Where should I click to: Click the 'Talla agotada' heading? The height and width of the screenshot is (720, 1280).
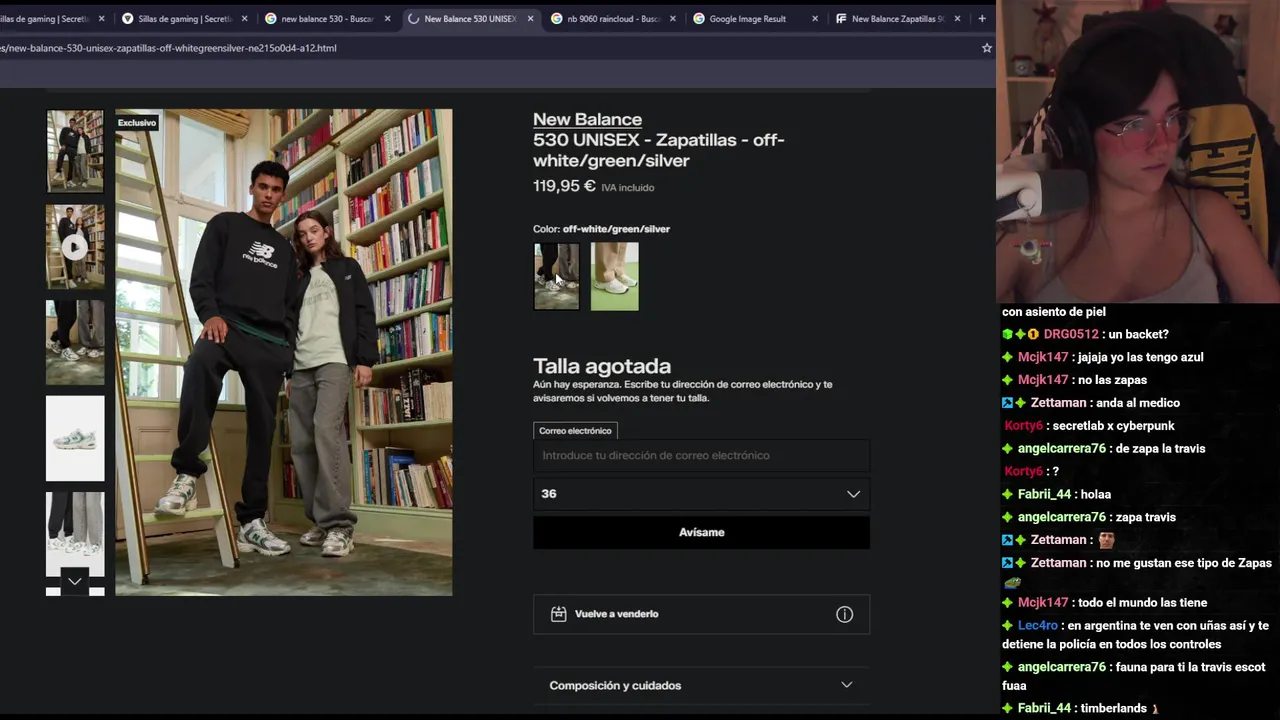602,366
